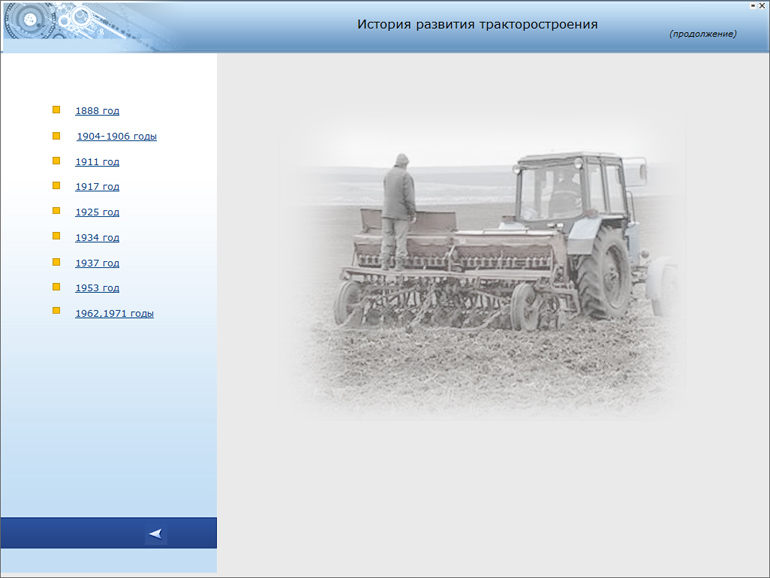
Task: Select the "1953 год" link
Action: [97, 288]
